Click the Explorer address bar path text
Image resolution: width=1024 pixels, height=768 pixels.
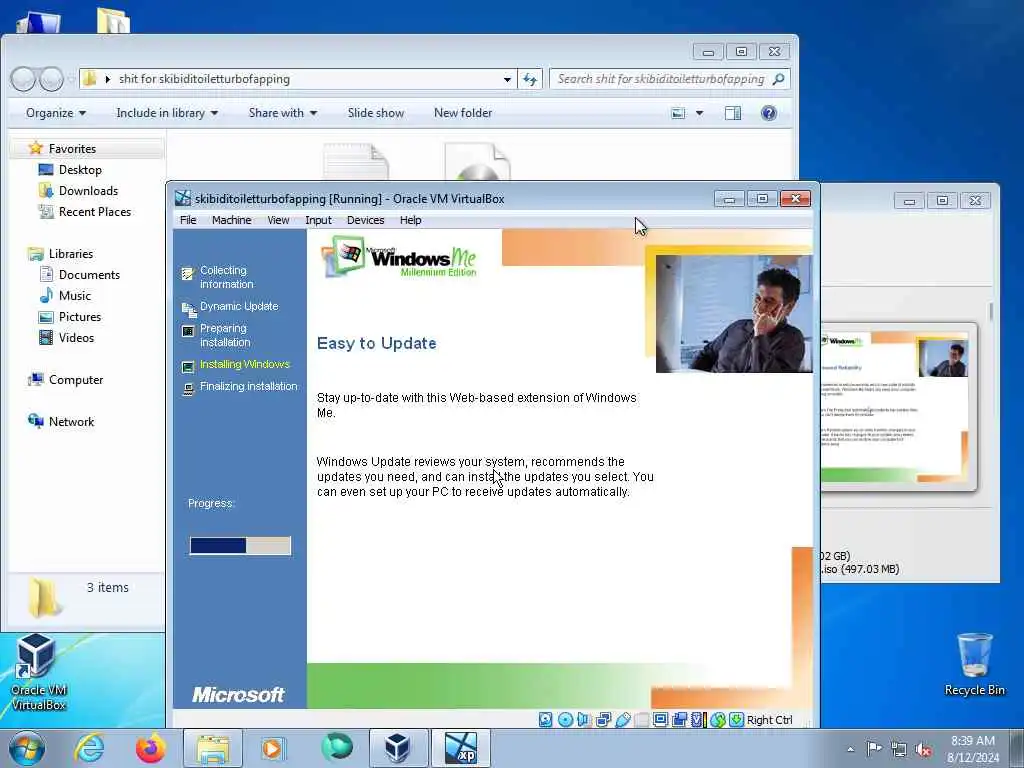[204, 79]
